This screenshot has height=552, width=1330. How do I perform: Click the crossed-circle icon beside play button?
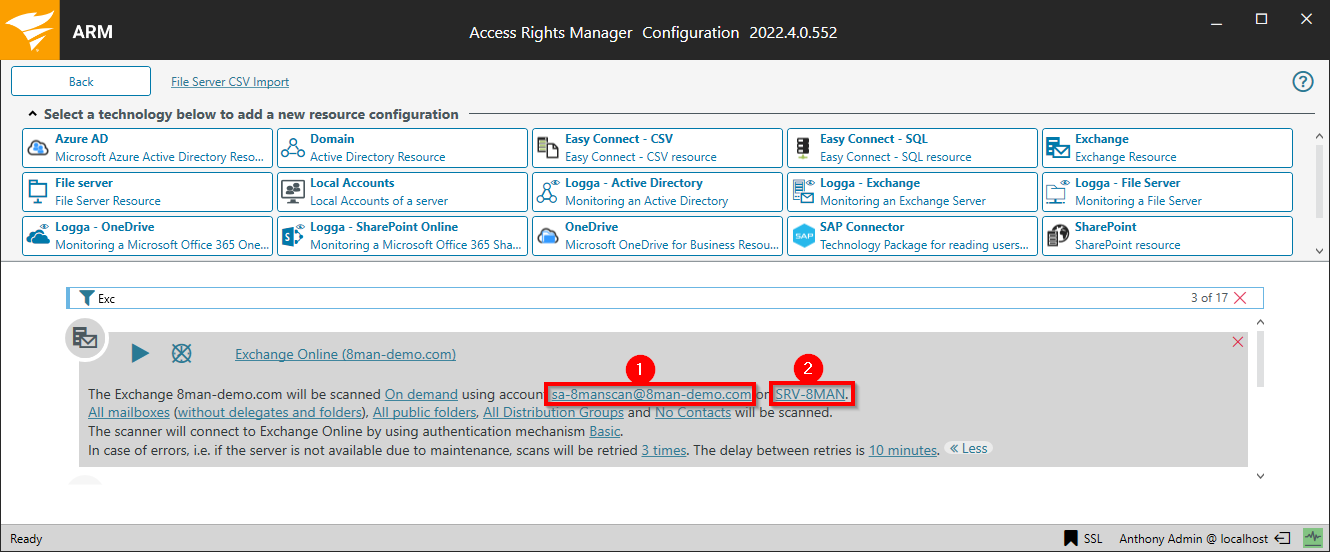coord(181,353)
